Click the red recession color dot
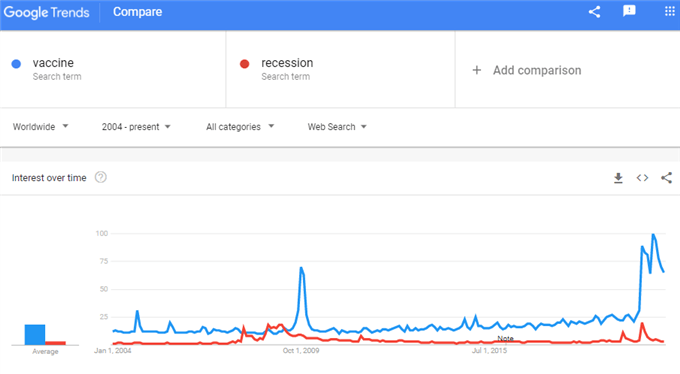Image resolution: width=680 pixels, height=374 pixels. pos(245,64)
